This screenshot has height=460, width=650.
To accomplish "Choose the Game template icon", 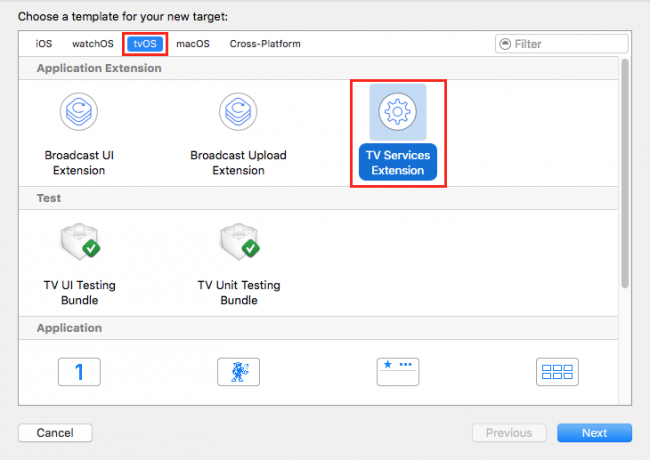I will pyautogui.click(x=239, y=372).
